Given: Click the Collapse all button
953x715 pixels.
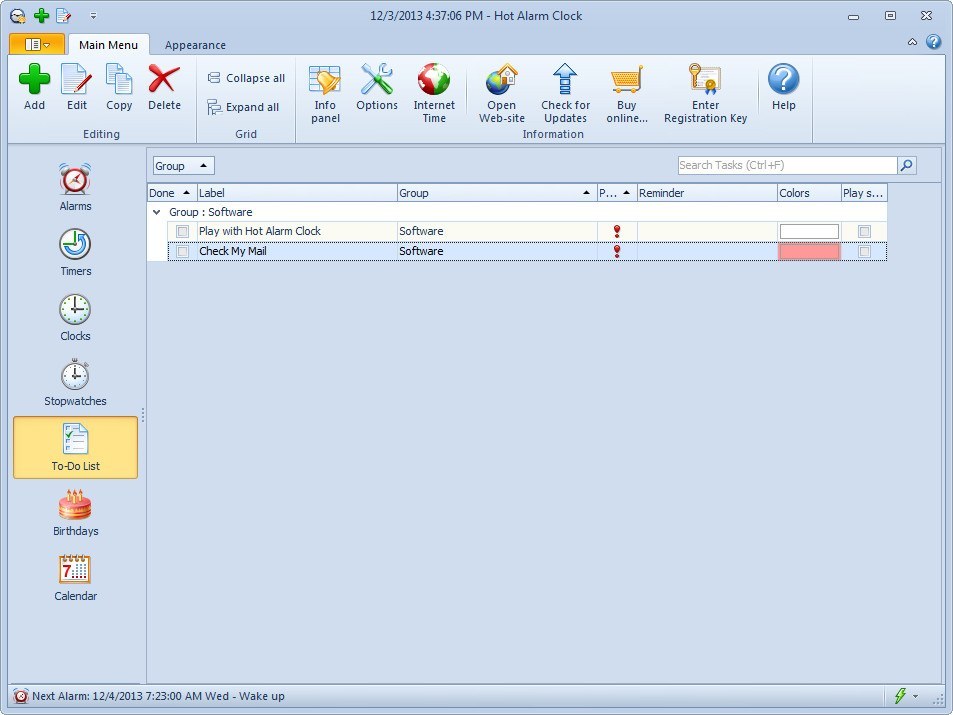Looking at the screenshot, I should pyautogui.click(x=246, y=78).
